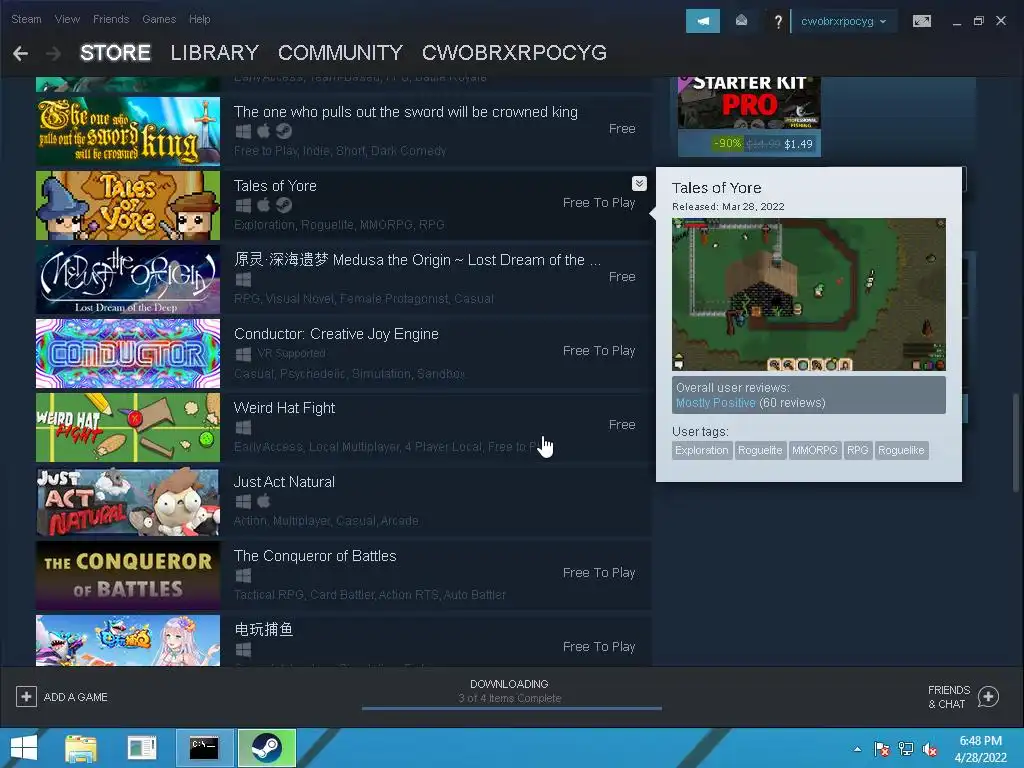The height and width of the screenshot is (768, 1024).
Task: Click the muted volume tray icon
Action: coord(929,748)
